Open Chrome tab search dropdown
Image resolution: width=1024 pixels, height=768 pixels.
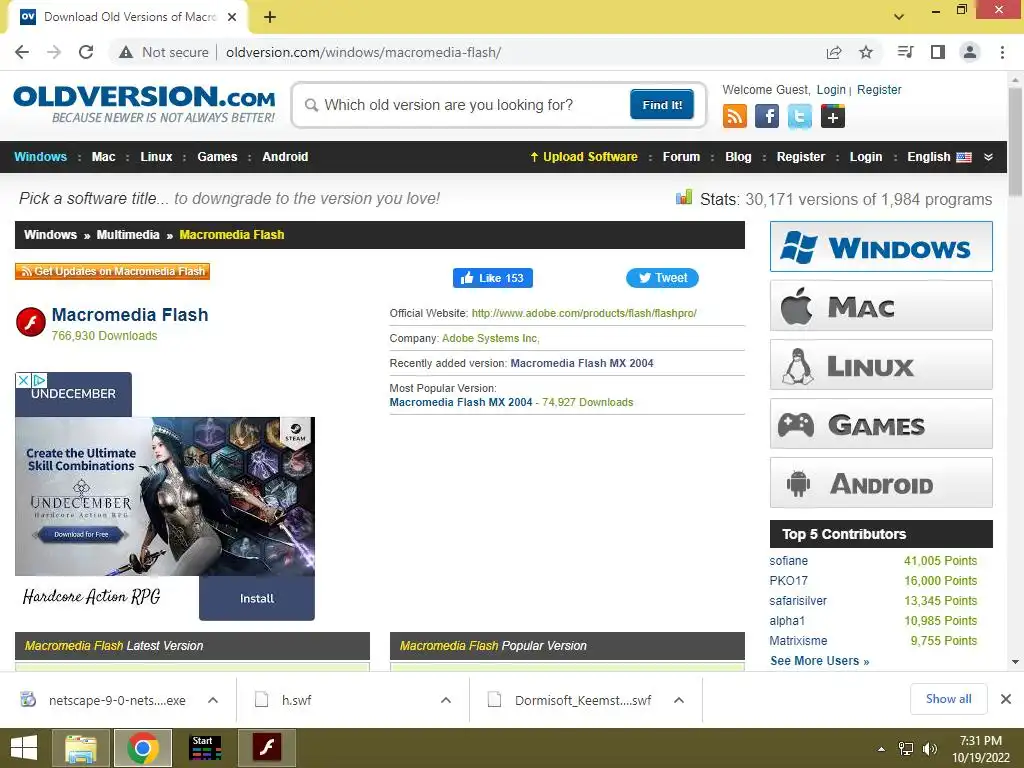[x=899, y=17]
